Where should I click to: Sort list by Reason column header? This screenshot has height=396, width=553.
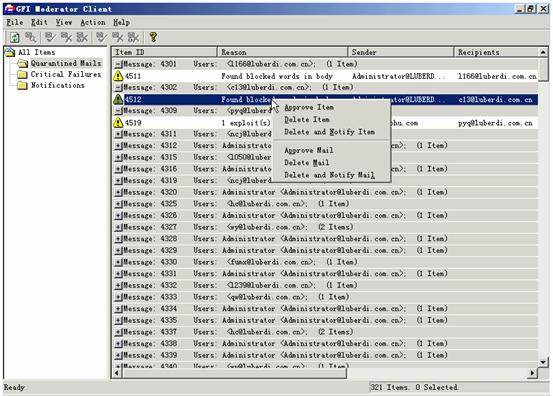(x=283, y=52)
